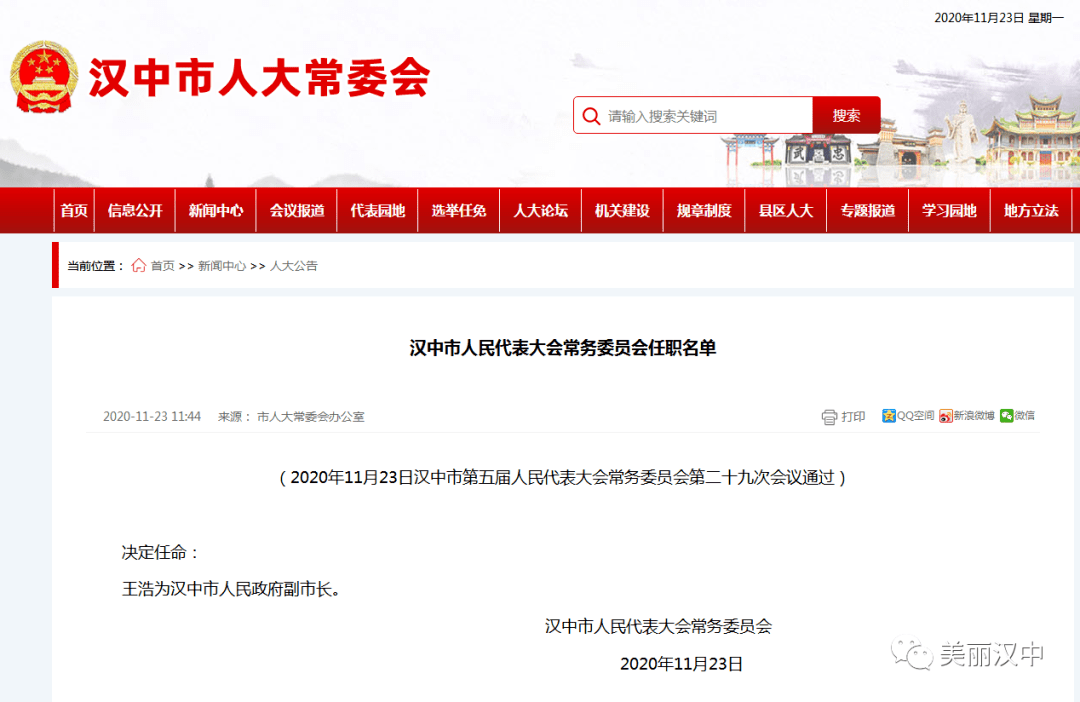The width and height of the screenshot is (1080, 702).
Task: Open the 规章制度 menu item
Action: point(704,210)
